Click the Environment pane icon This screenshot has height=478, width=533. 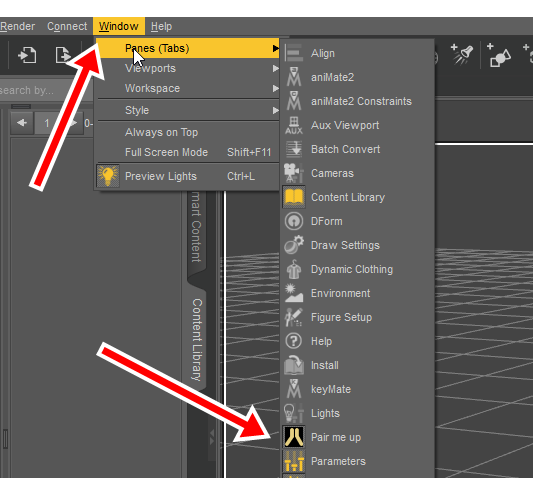pos(294,293)
